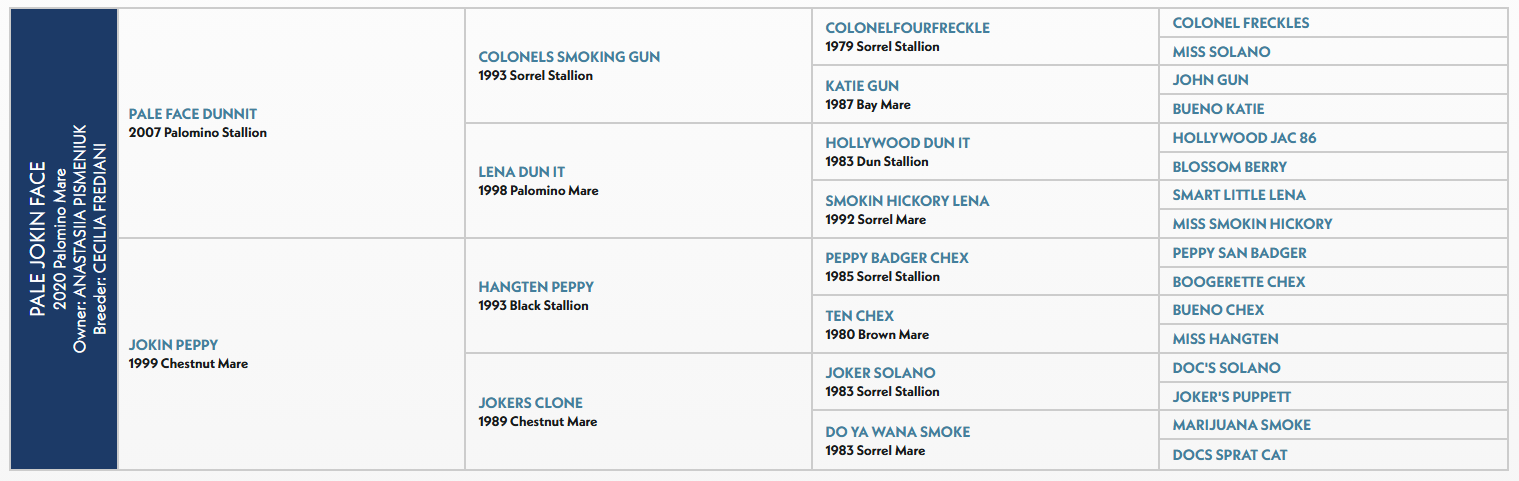Select the SMART LITTLE LENA link
1519x481 pixels.
point(1239,195)
